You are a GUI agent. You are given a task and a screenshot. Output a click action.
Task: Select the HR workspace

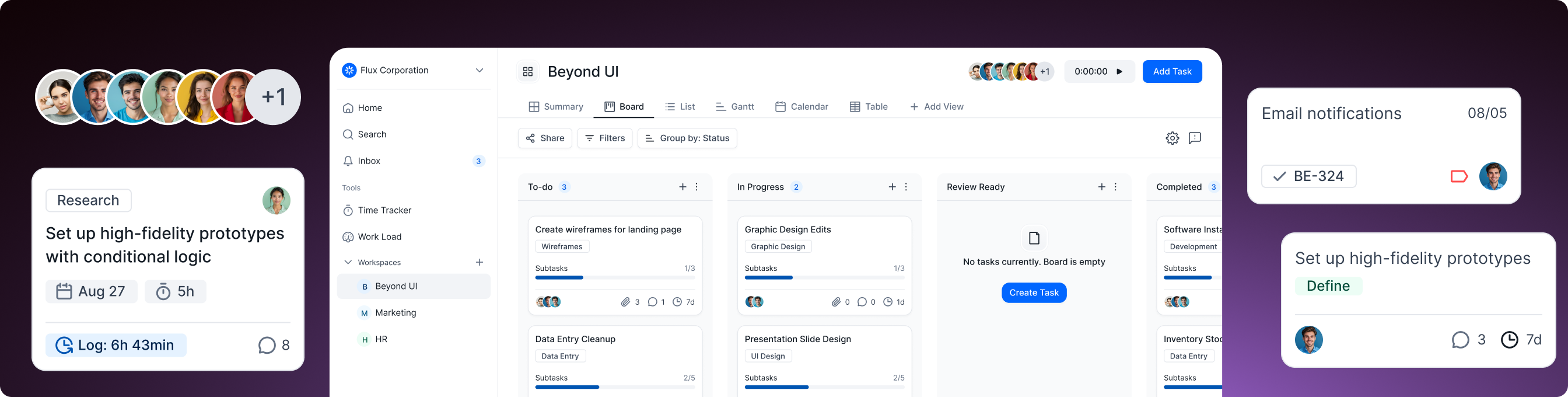[414, 339]
